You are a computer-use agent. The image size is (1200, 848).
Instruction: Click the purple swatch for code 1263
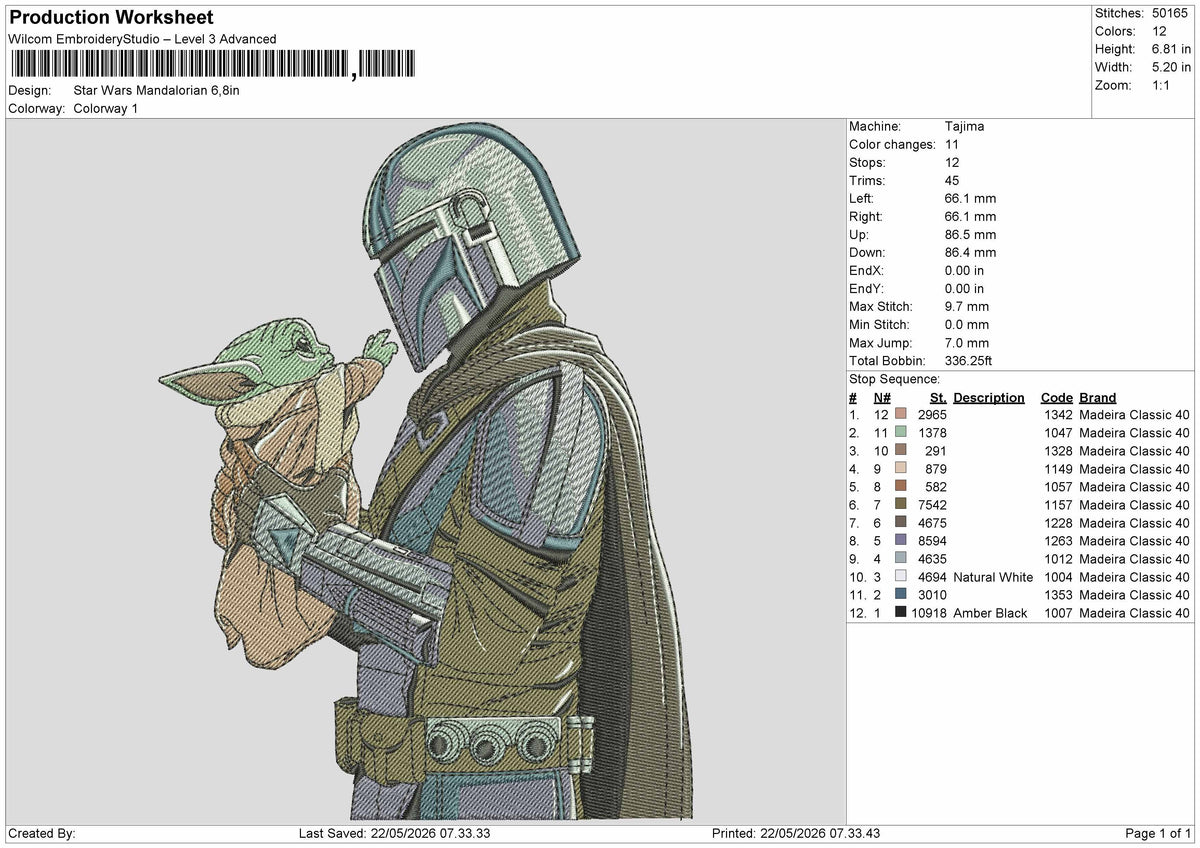pyautogui.click(x=901, y=541)
